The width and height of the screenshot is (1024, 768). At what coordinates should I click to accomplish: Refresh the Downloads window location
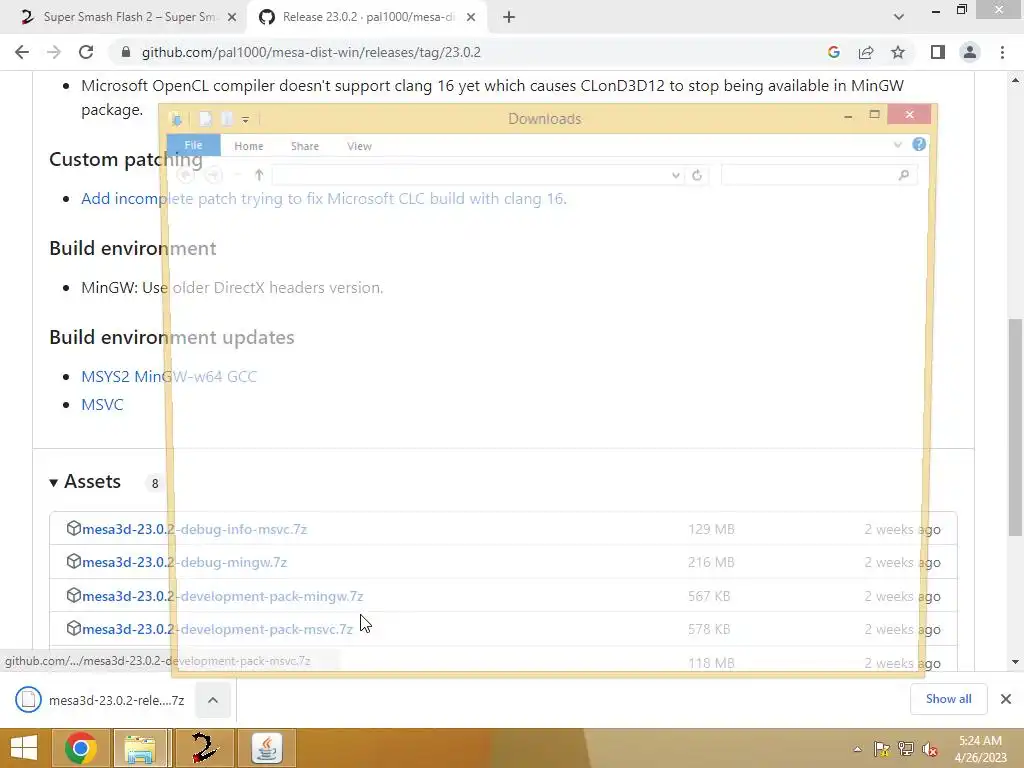point(697,175)
